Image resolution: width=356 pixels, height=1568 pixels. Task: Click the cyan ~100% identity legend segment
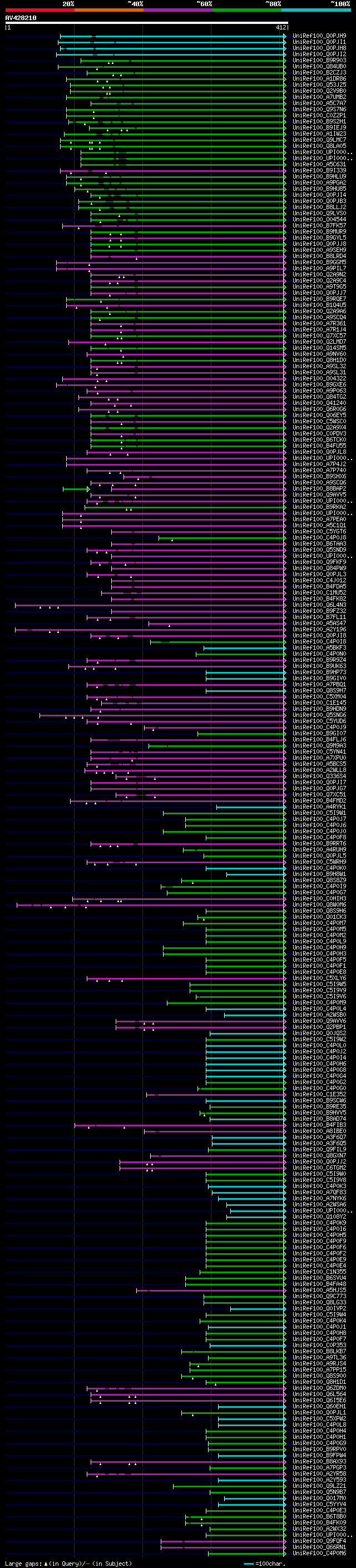(317, 10)
